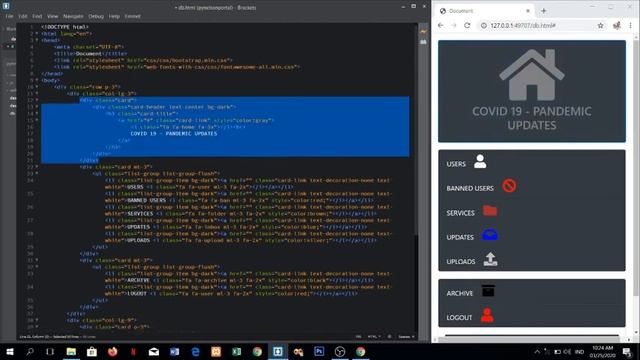The height and width of the screenshot is (360, 640).
Task: Click the Live Preview lightning icon in Brackets
Action: coord(423,31)
